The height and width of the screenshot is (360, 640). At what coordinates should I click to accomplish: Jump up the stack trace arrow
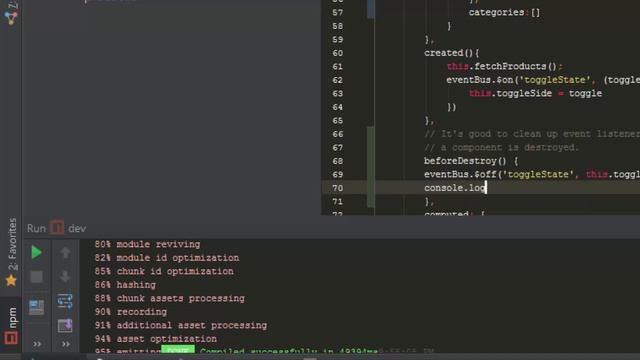65,252
